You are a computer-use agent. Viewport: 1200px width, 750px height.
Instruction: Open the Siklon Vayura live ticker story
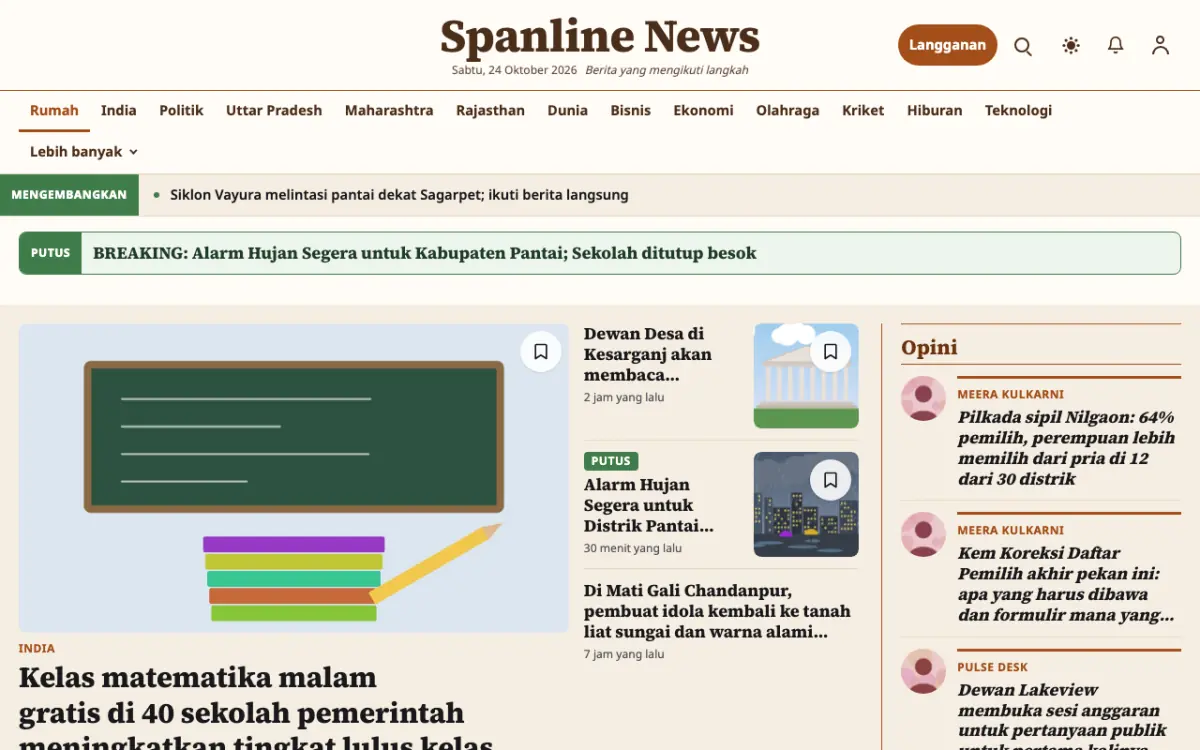pyautogui.click(x=399, y=195)
